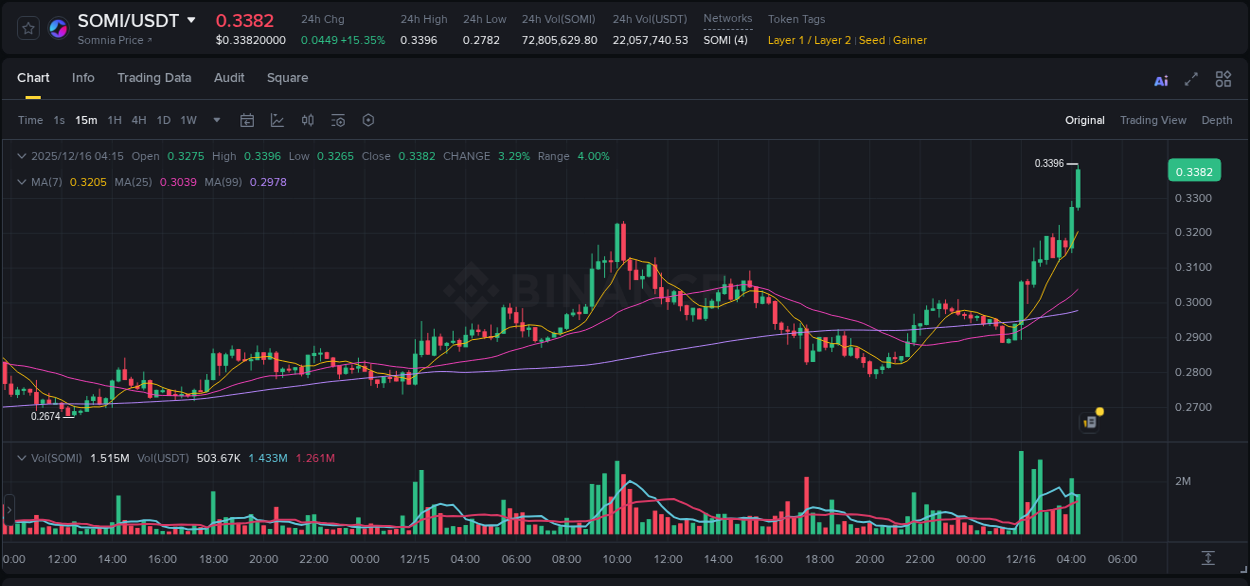
Task: Click the Seed token tag
Action: (x=871, y=40)
